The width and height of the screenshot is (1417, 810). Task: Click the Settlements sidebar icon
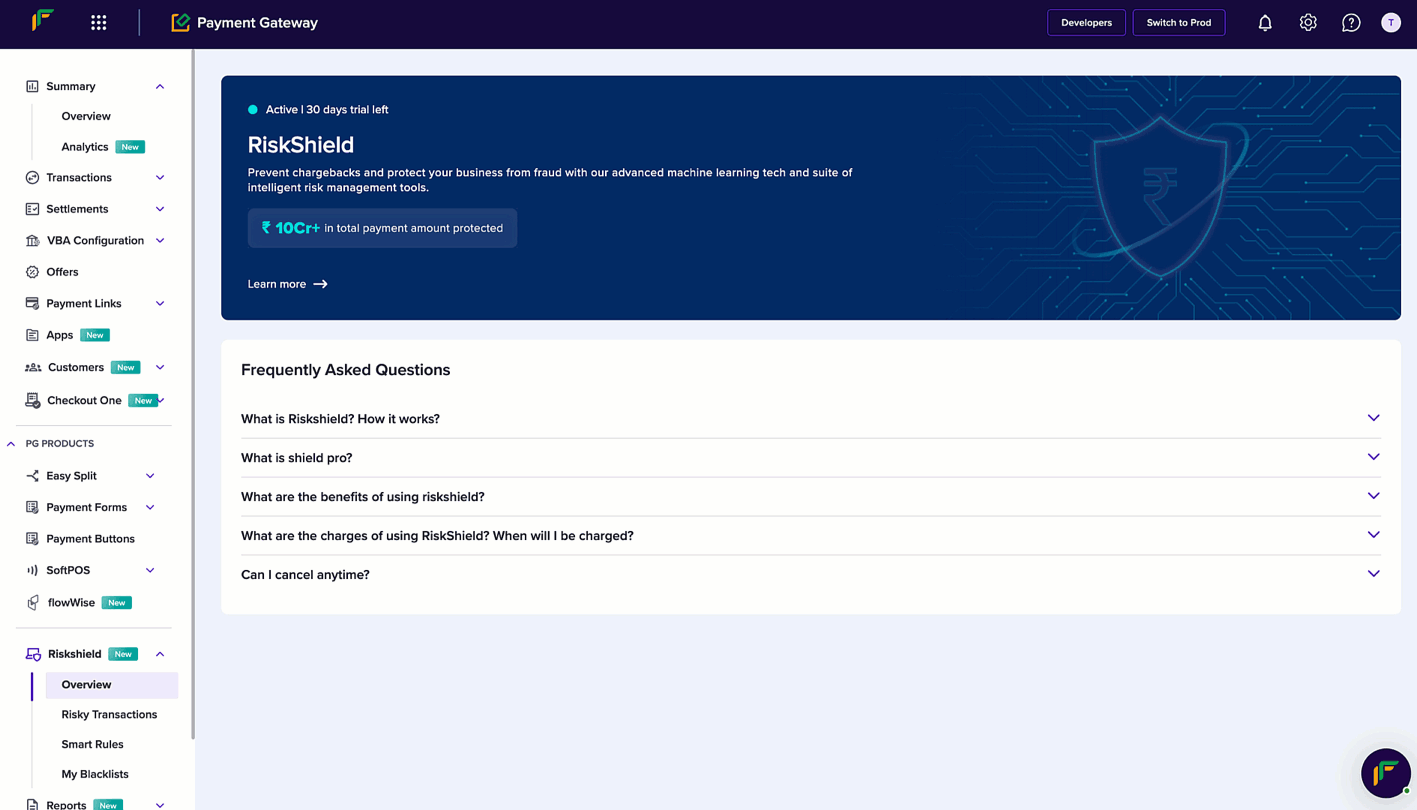pyautogui.click(x=32, y=209)
